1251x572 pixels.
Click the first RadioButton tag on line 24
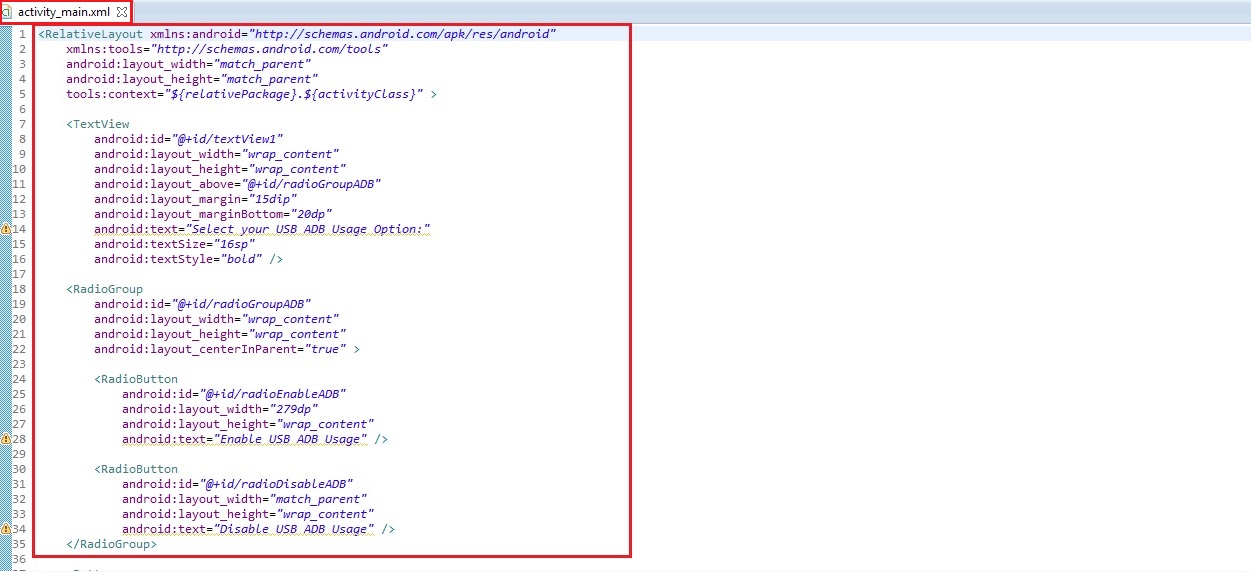tap(139, 379)
